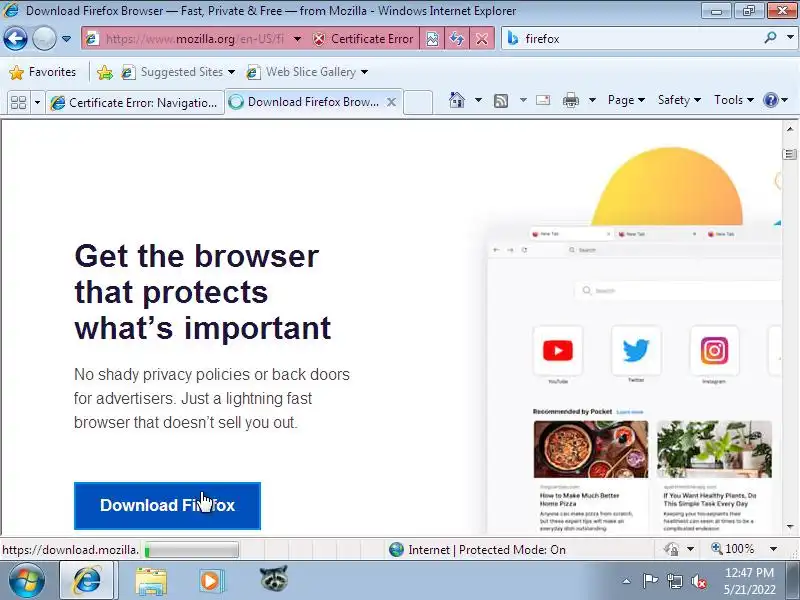Open Quick Tabs grid view
The width and height of the screenshot is (800, 600).
[18, 102]
